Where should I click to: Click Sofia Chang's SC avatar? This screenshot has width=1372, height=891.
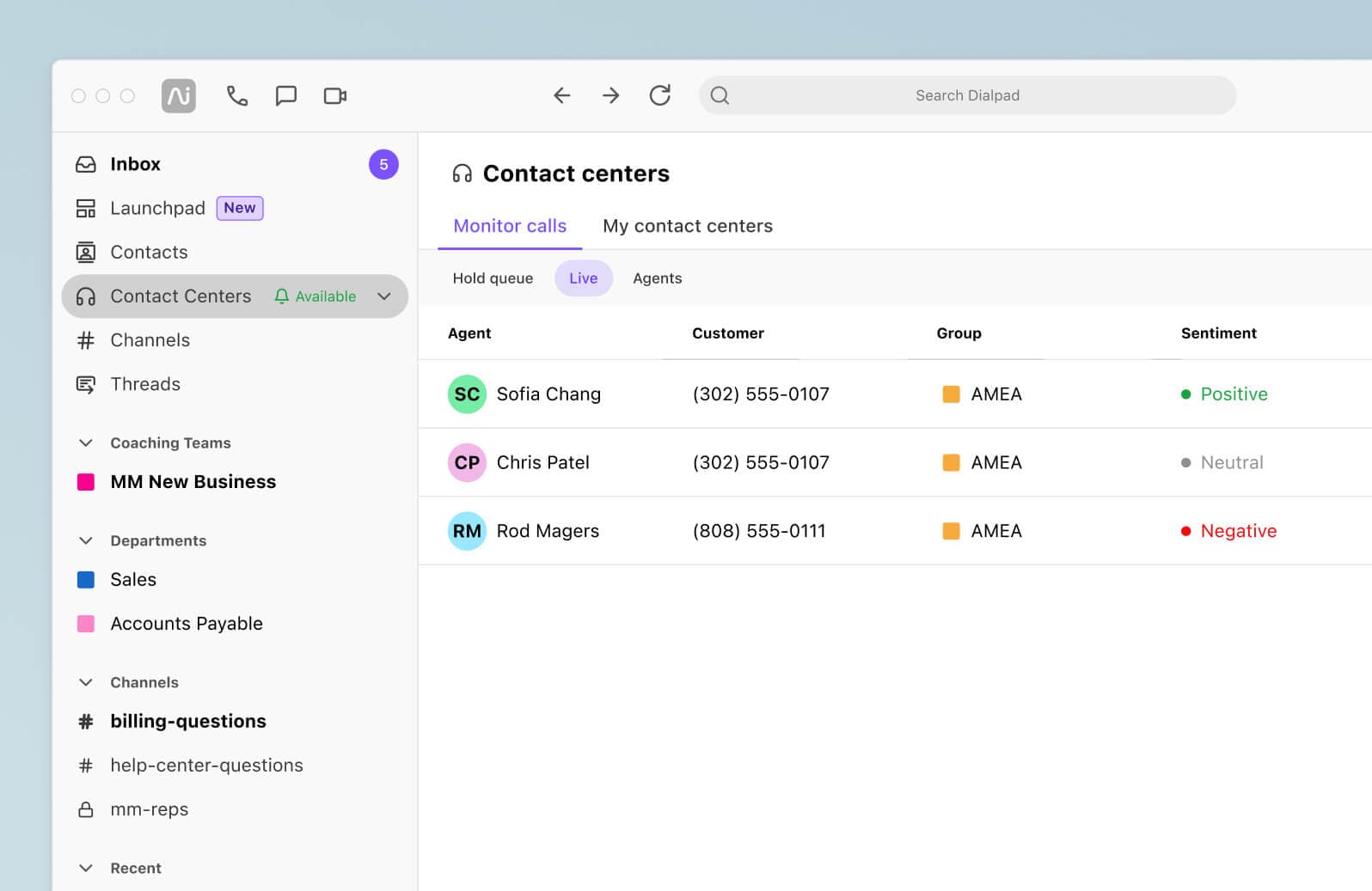[x=467, y=394]
